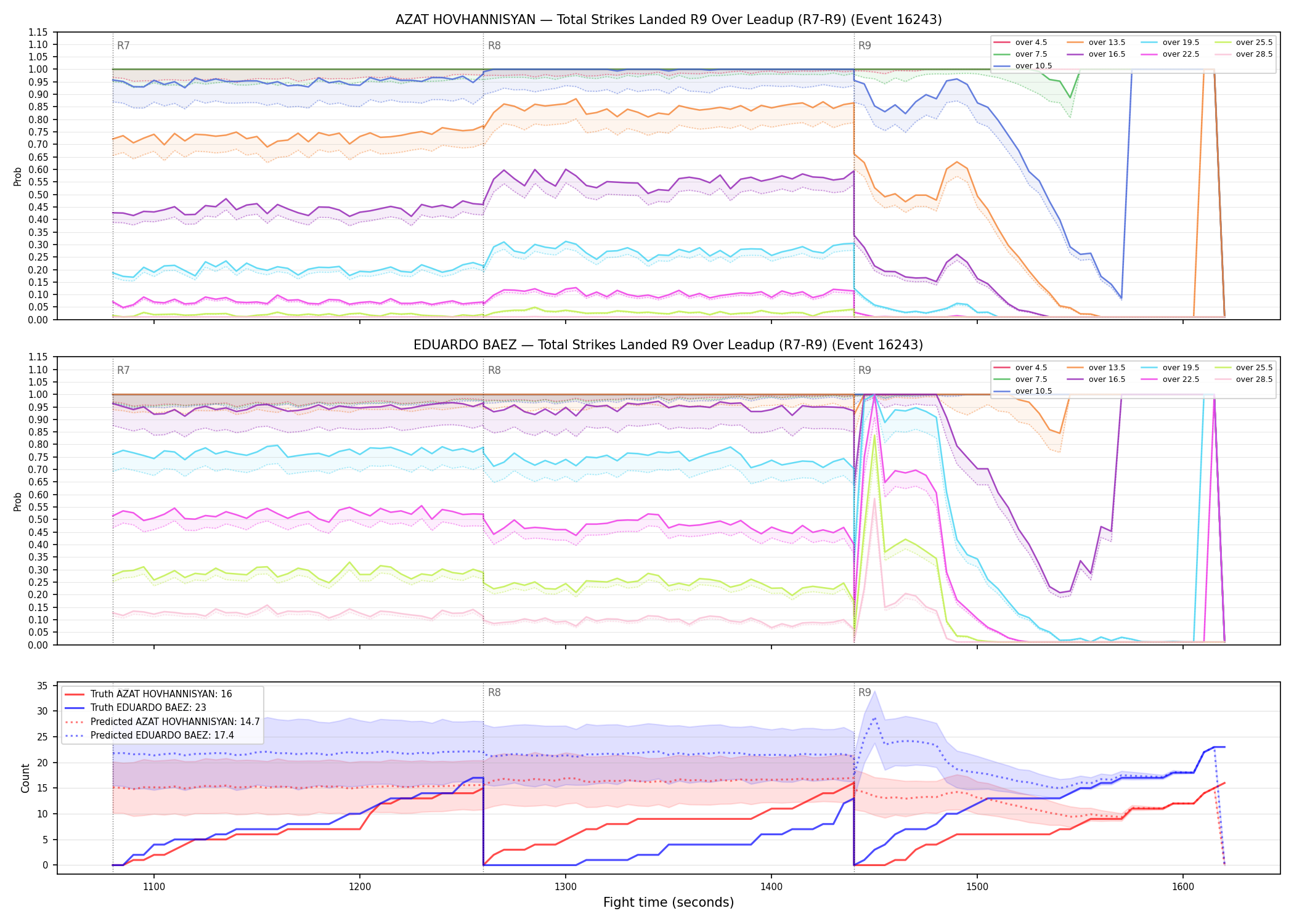Click the AZAT HOVHANNISYAN chart title
1294x924 pixels.
[x=669, y=20]
